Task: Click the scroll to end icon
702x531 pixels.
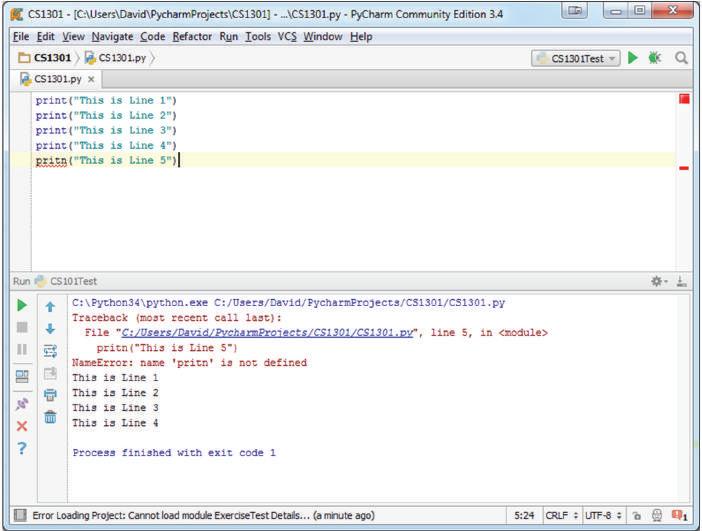Action: (50, 373)
